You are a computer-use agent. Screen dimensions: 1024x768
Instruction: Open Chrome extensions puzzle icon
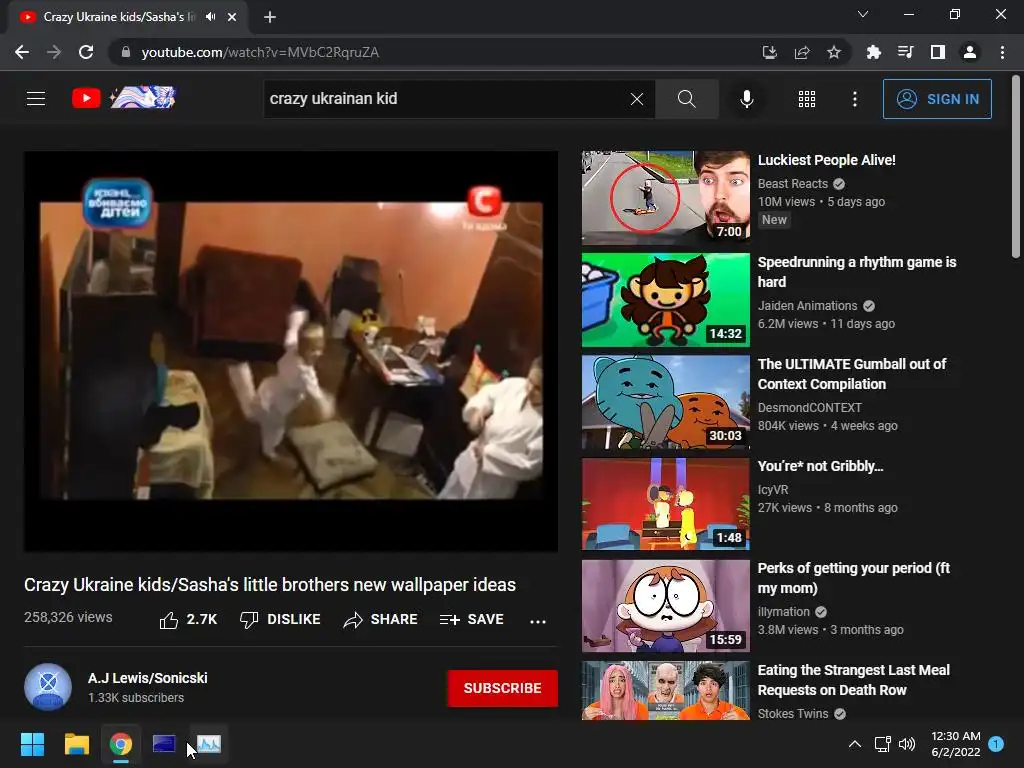(873, 52)
